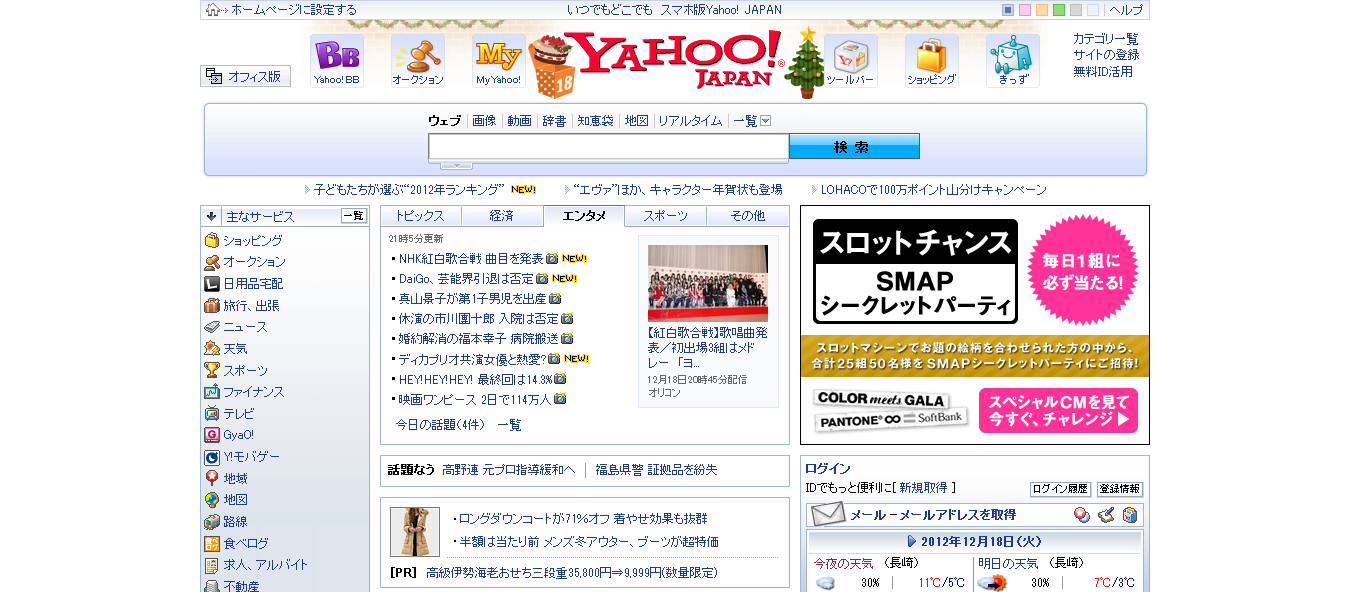Click the 登録情報 button
1349x592 pixels.
point(1120,489)
